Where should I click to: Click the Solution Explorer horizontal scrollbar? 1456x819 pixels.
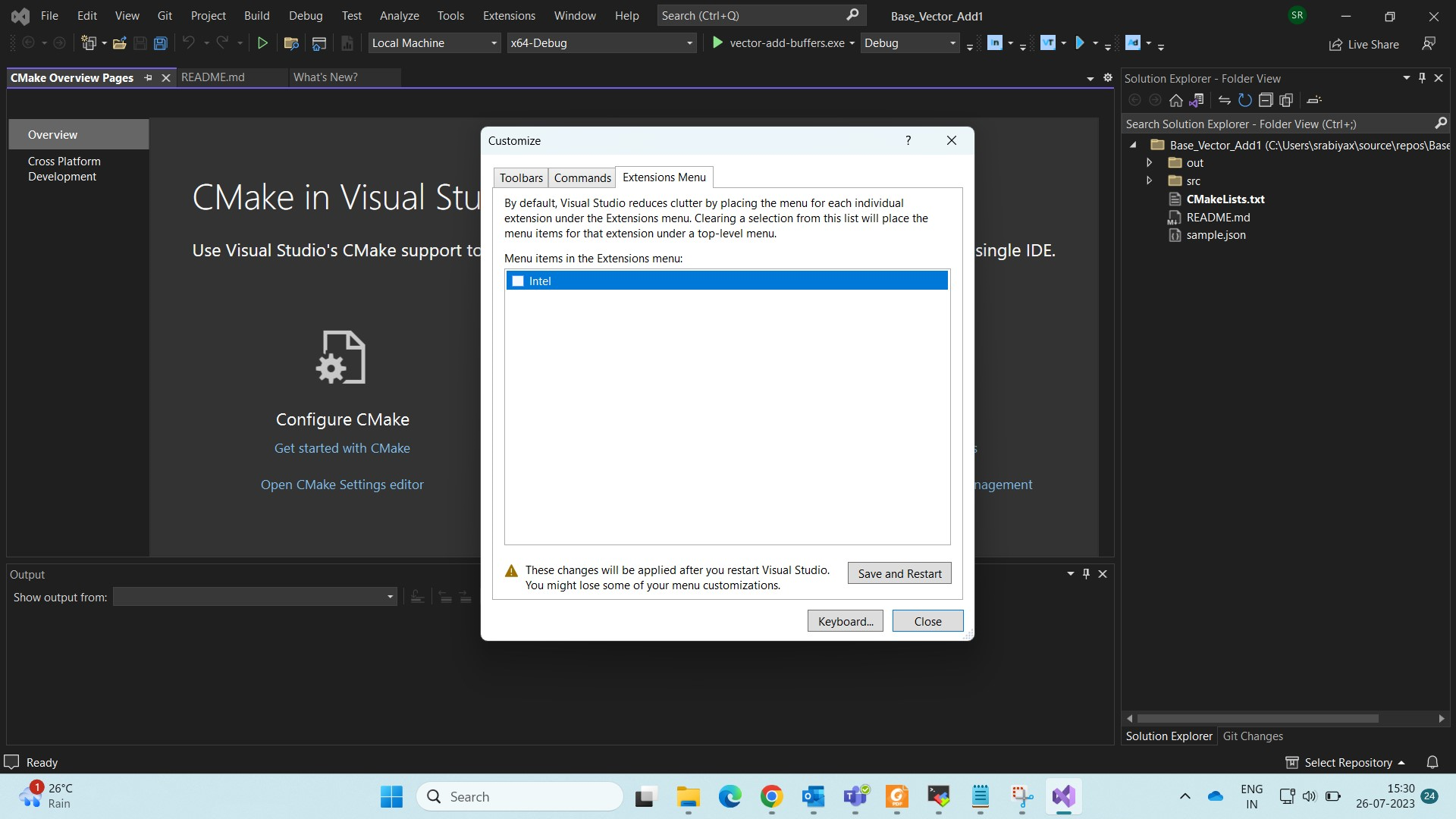[1257, 718]
